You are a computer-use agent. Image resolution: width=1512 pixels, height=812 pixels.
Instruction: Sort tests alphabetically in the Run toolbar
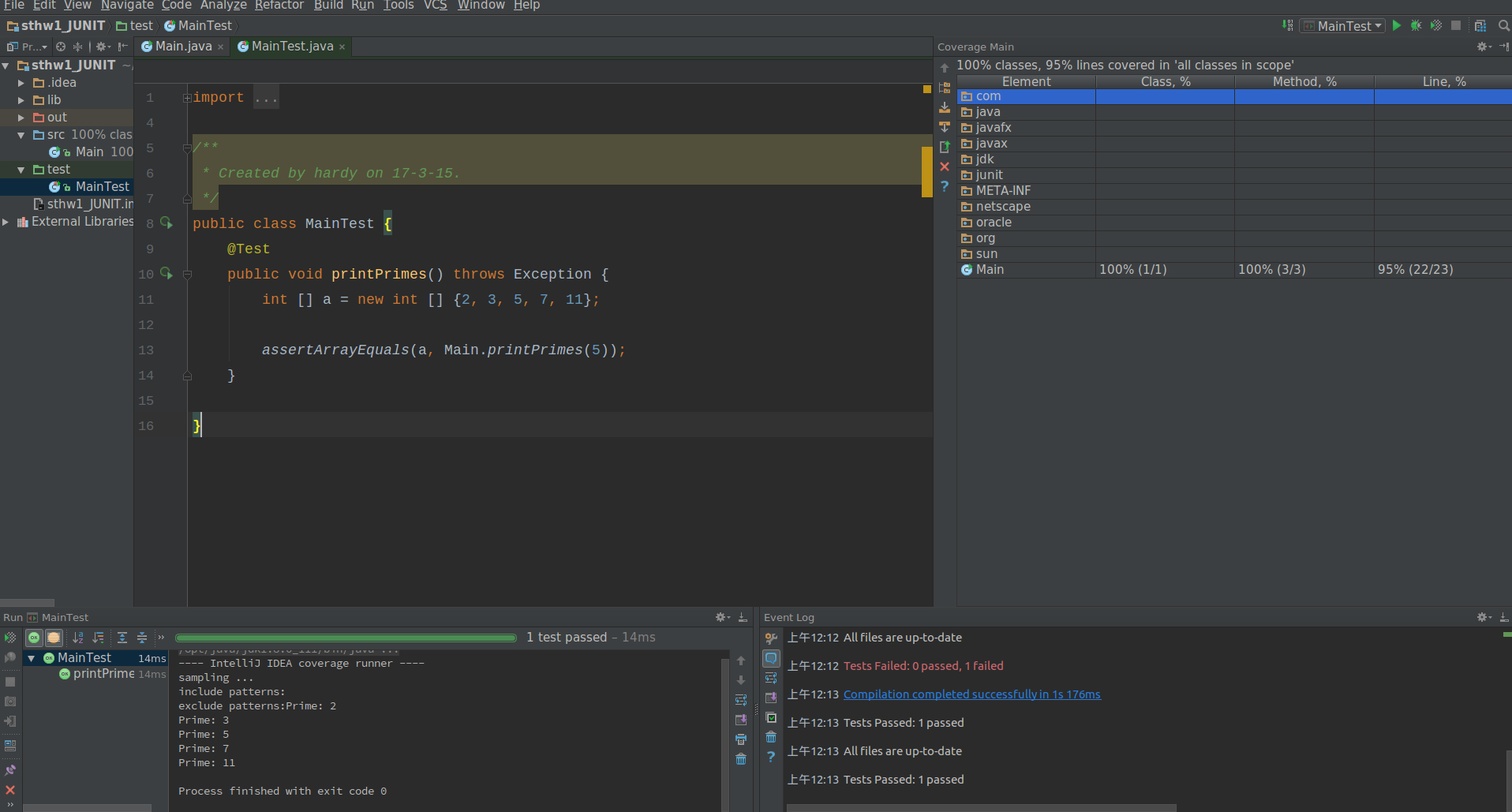[x=78, y=638]
